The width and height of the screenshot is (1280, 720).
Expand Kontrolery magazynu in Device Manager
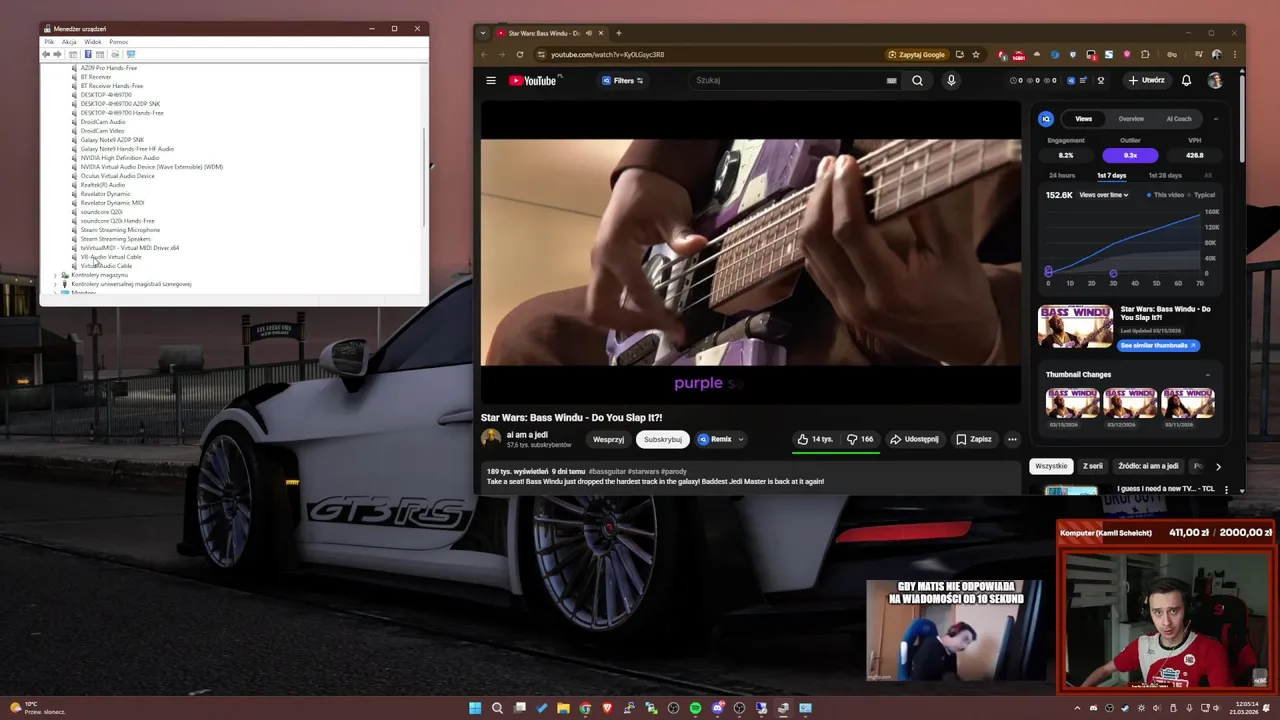[55, 275]
